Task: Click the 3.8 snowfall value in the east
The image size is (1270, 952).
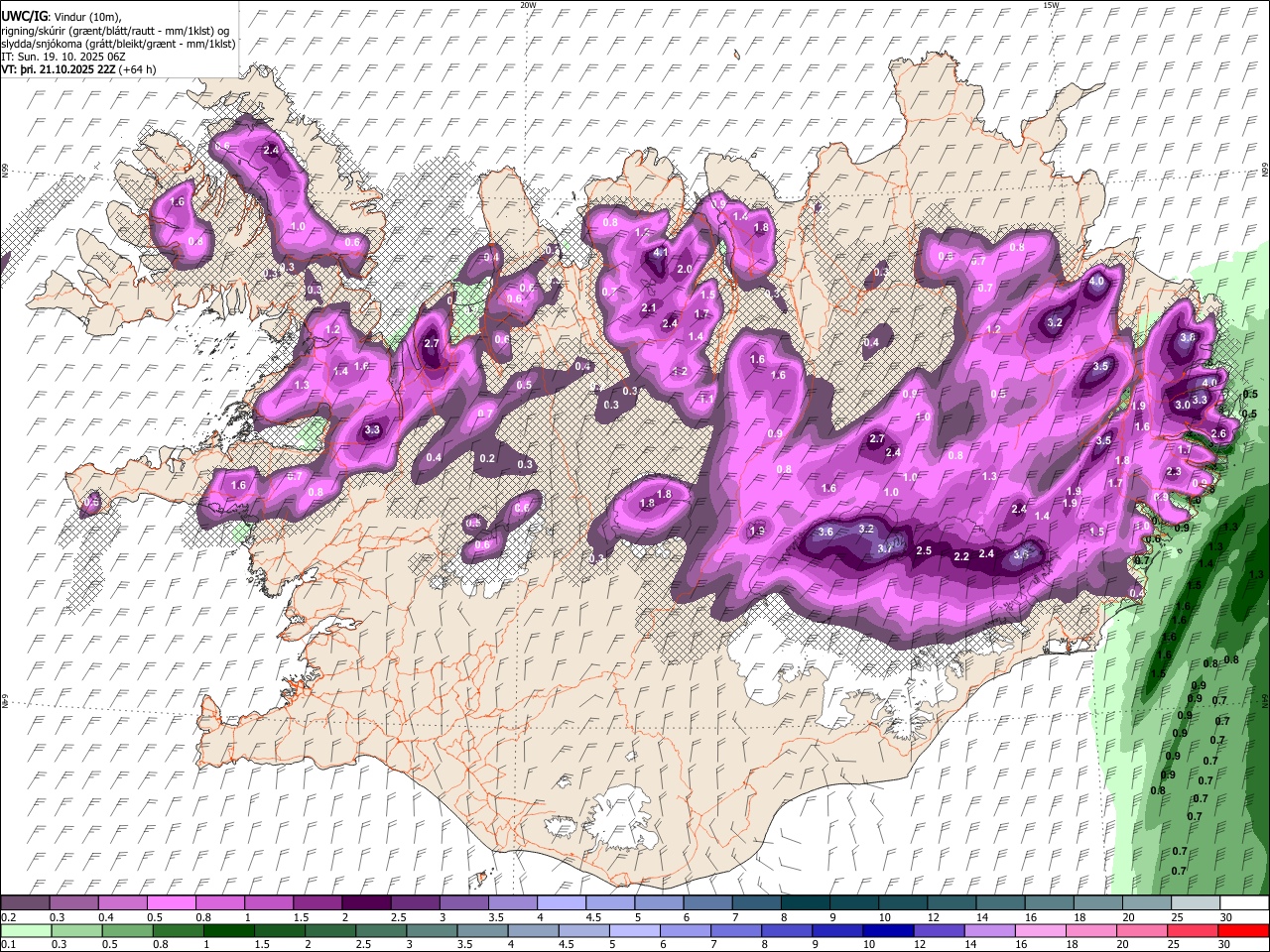Action: (x=1188, y=337)
